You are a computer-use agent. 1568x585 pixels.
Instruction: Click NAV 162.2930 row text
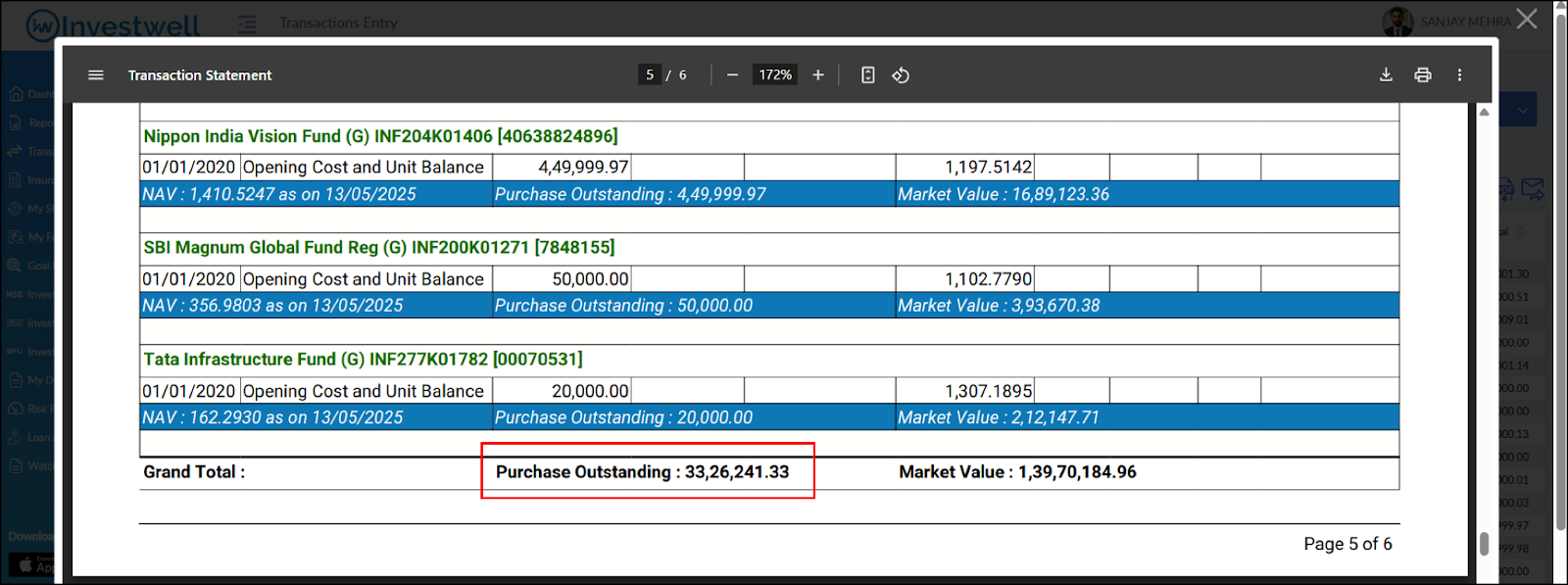[272, 417]
